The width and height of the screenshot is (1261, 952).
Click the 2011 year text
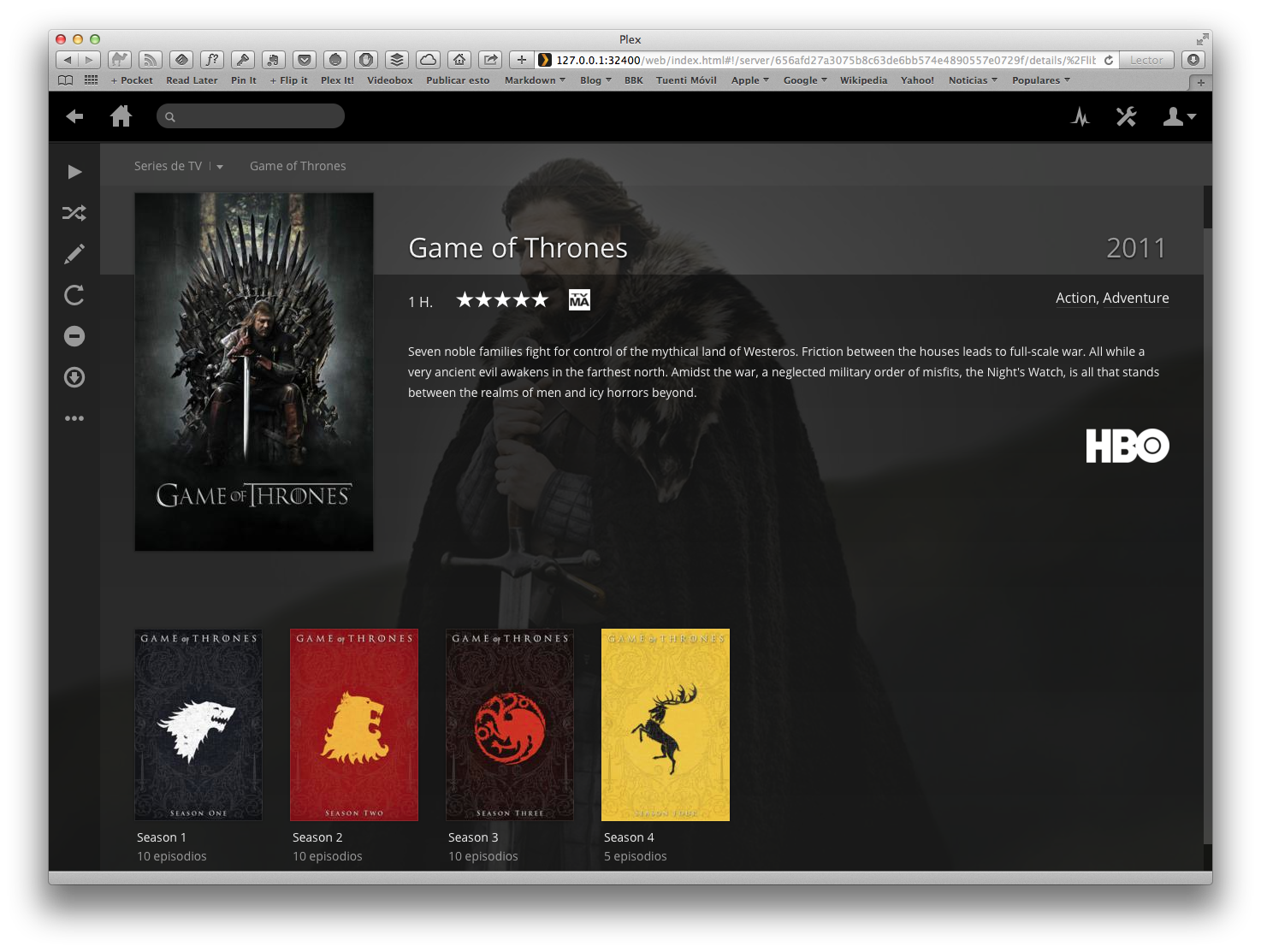coord(1136,248)
